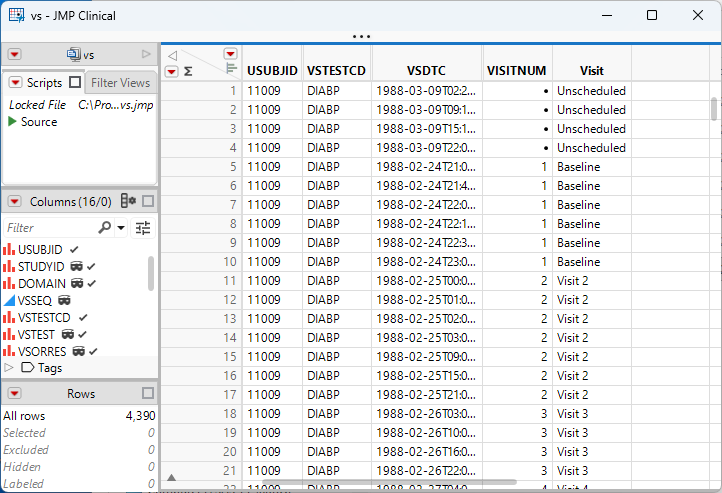The image size is (722, 493).
Task: Click the columns list vertical scrollbar
Action: pos(151,272)
